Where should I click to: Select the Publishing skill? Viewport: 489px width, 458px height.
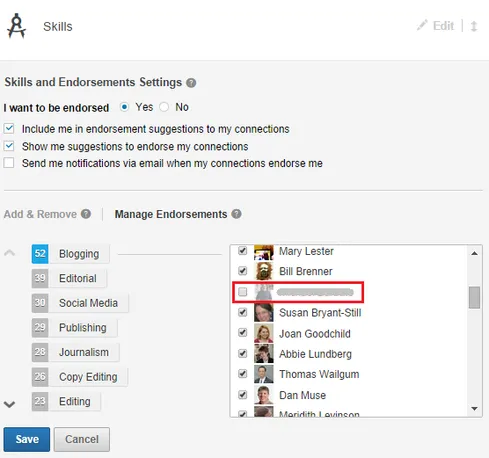pyautogui.click(x=83, y=328)
